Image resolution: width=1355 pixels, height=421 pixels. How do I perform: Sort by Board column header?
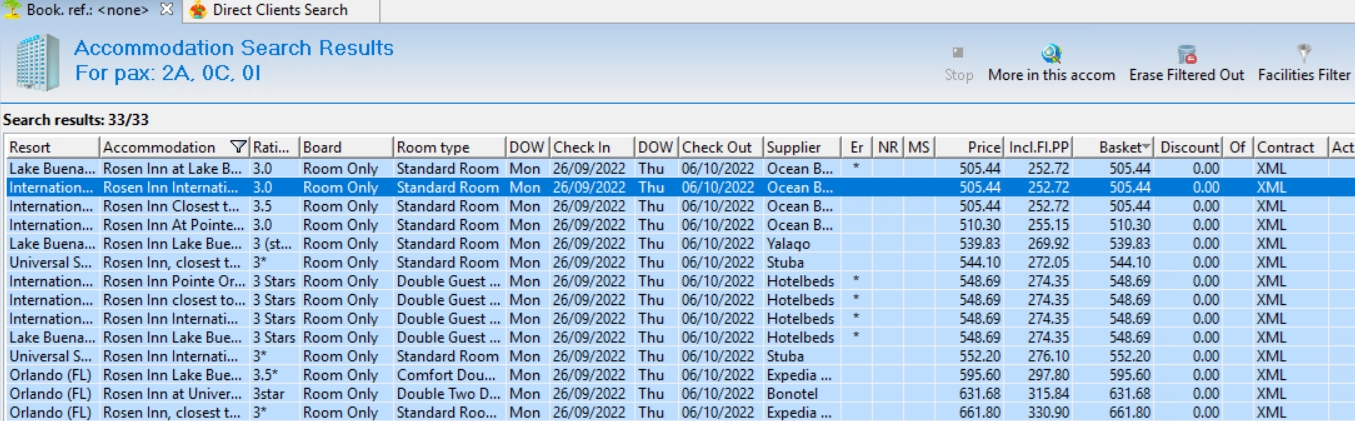(x=346, y=147)
